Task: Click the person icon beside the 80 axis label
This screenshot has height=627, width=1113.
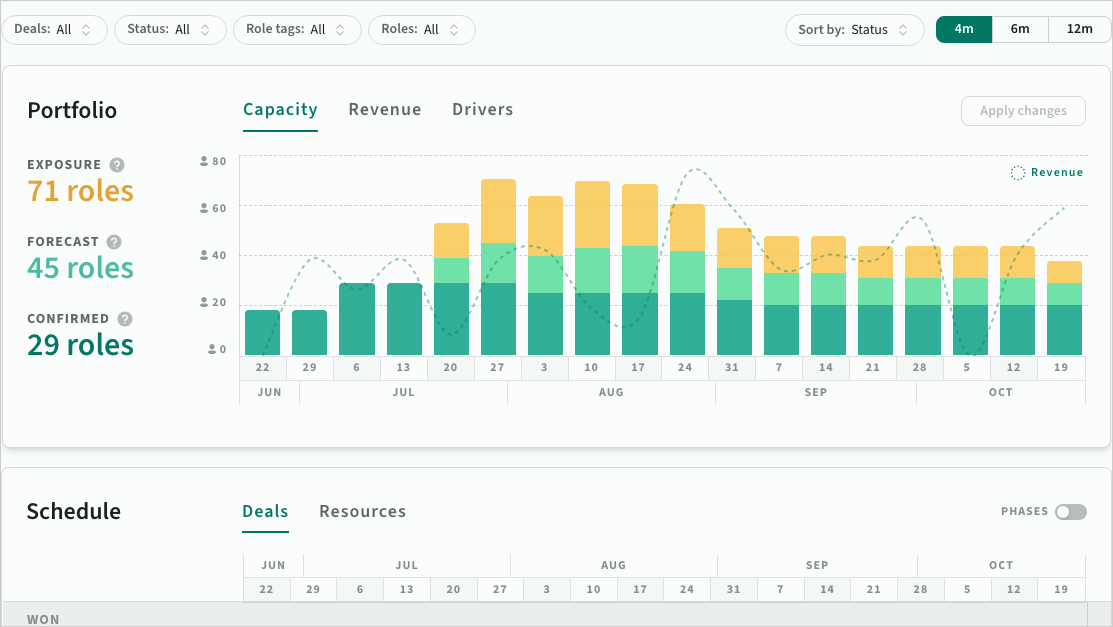Action: coord(204,161)
